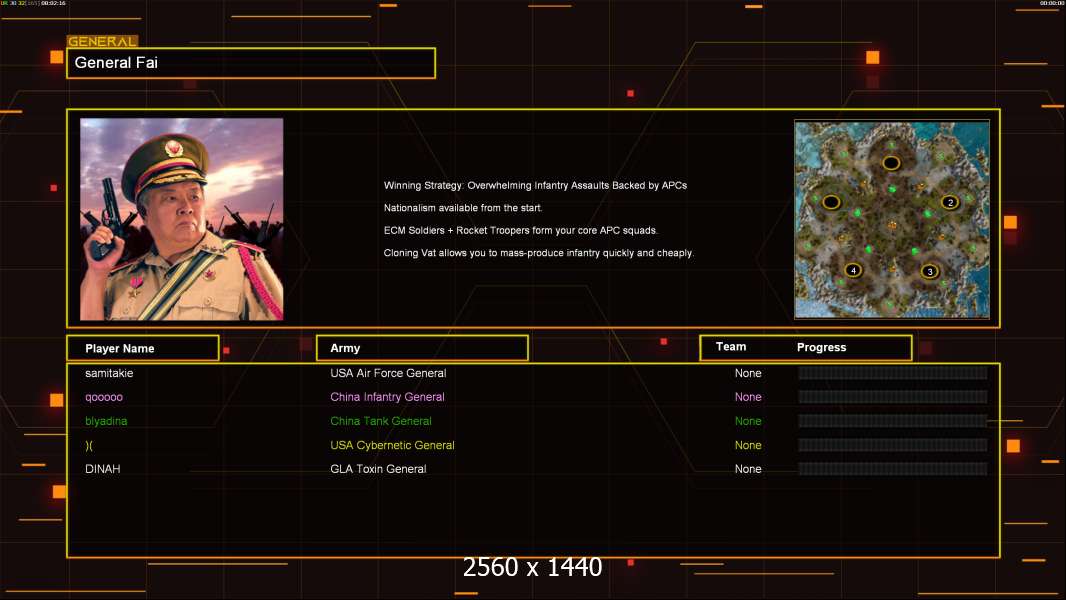Click General Fai's portrait image
The width and height of the screenshot is (1066, 600).
pyautogui.click(x=181, y=219)
